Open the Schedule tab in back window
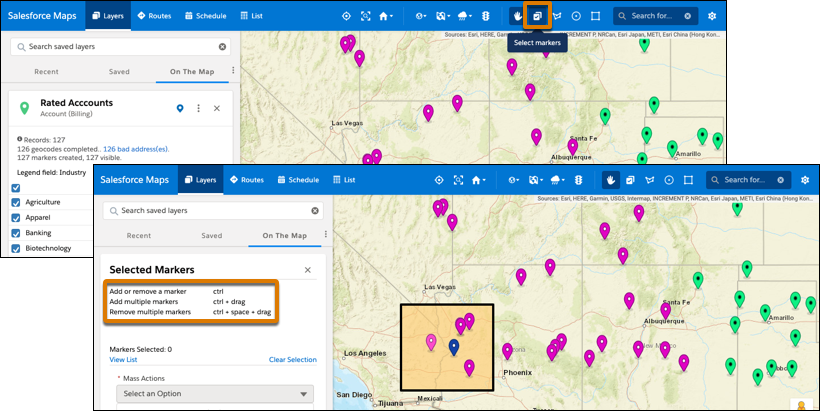The image size is (820, 411). 206,16
